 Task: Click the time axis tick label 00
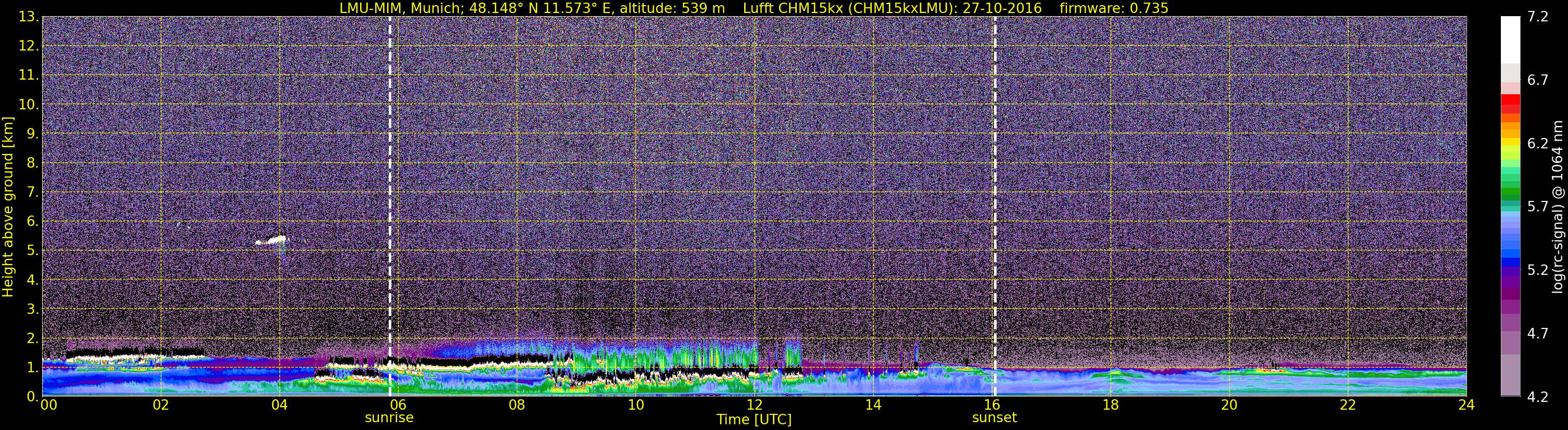(49, 405)
